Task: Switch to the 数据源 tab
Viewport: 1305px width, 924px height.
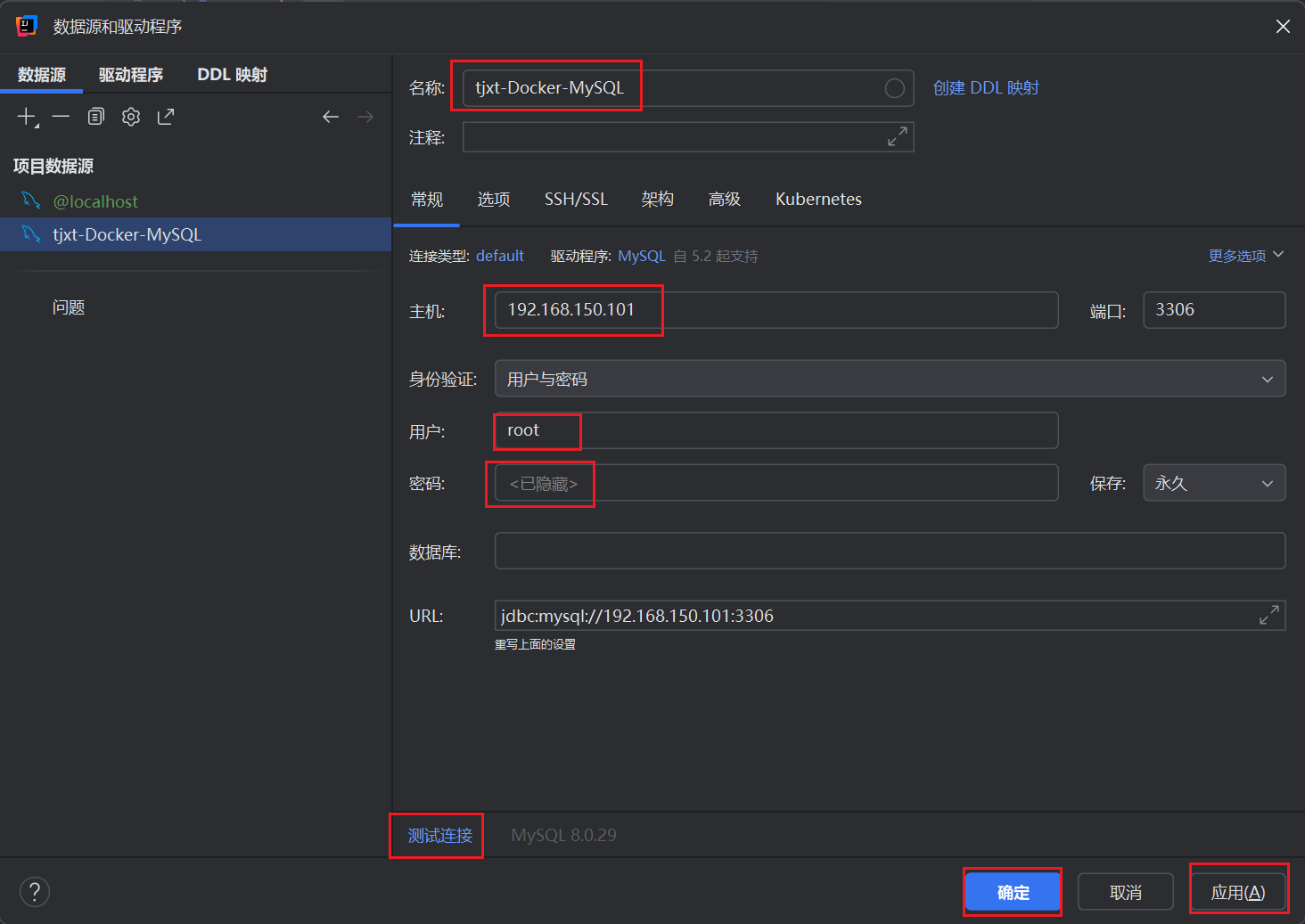Action: pos(42,75)
